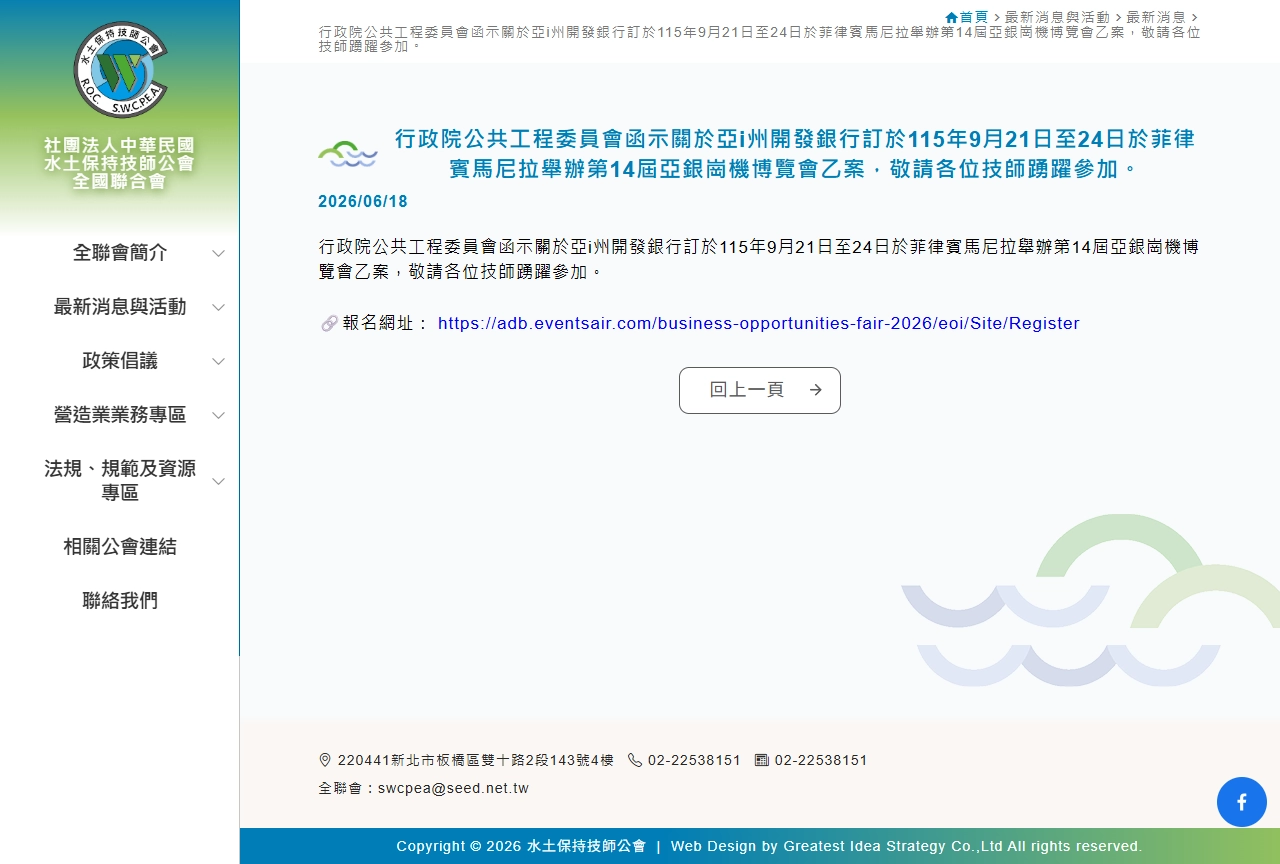
Task: Click the article body paragraph
Action: pos(759,259)
